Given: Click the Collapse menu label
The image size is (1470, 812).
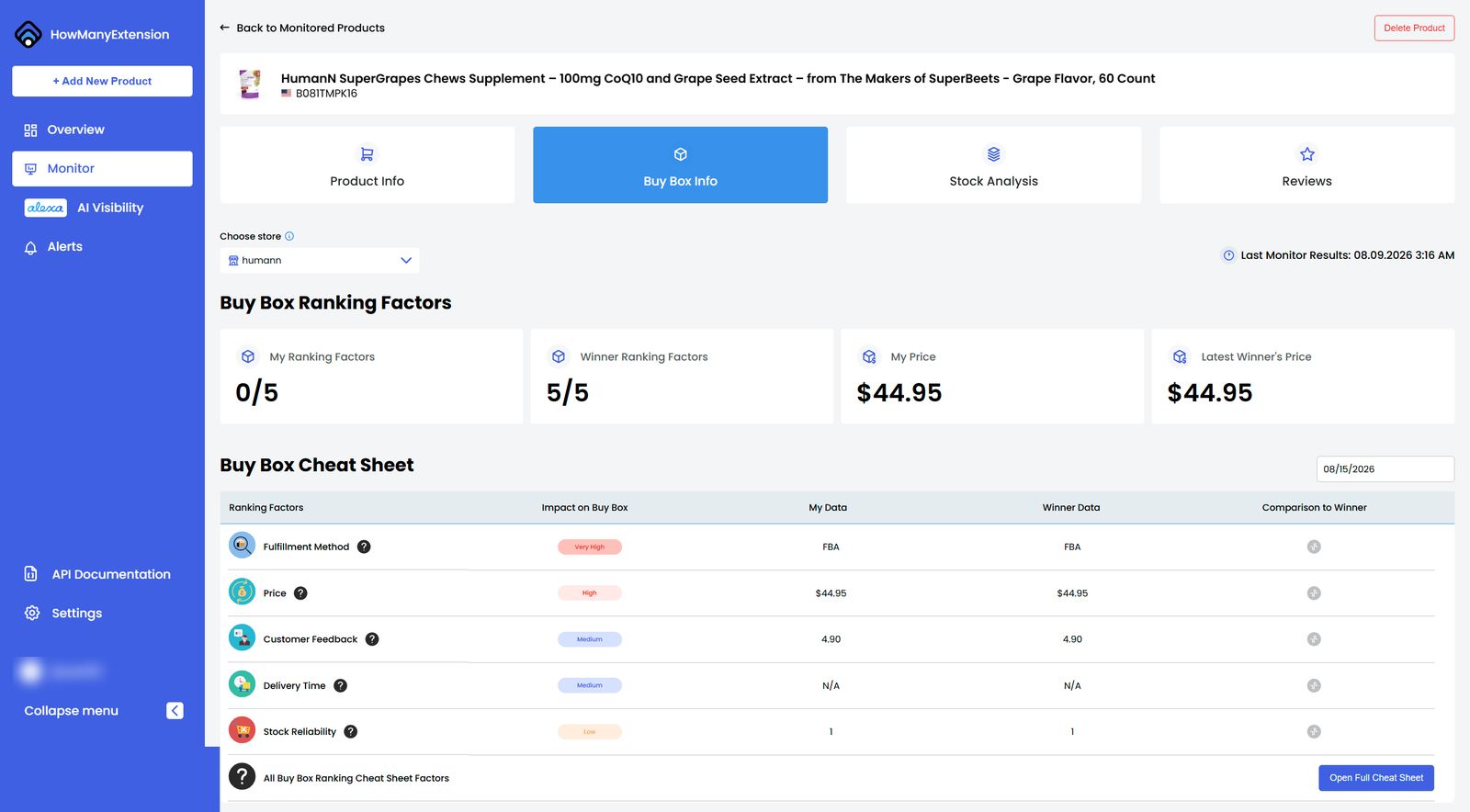Looking at the screenshot, I should point(72,711).
